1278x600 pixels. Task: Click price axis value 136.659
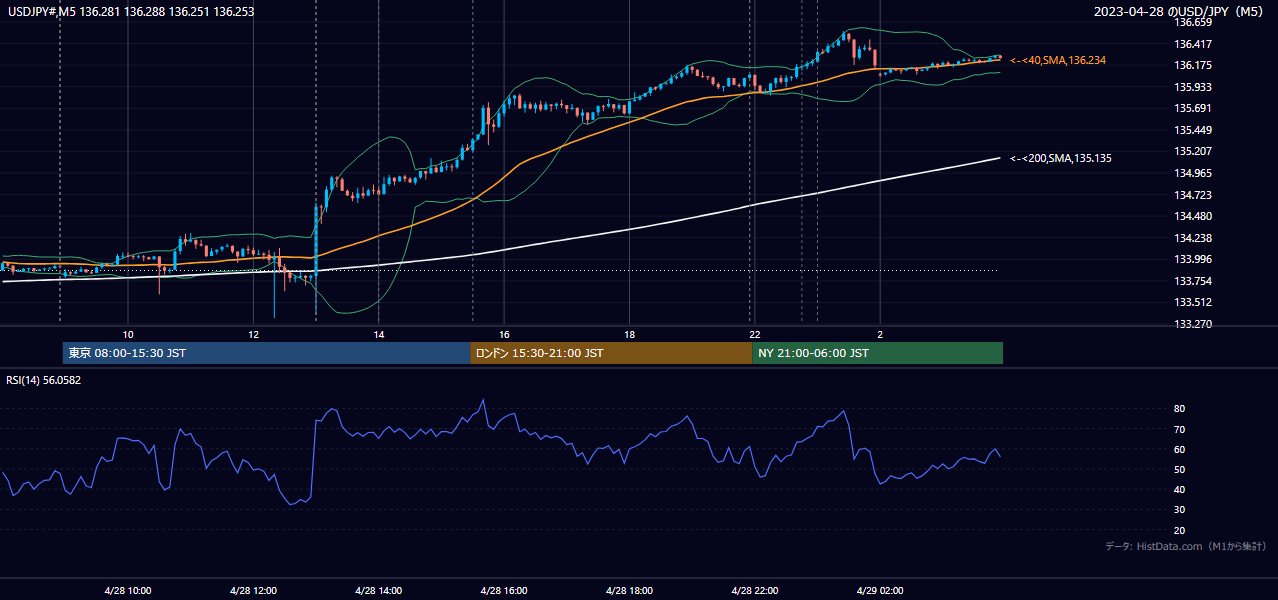click(x=1193, y=22)
